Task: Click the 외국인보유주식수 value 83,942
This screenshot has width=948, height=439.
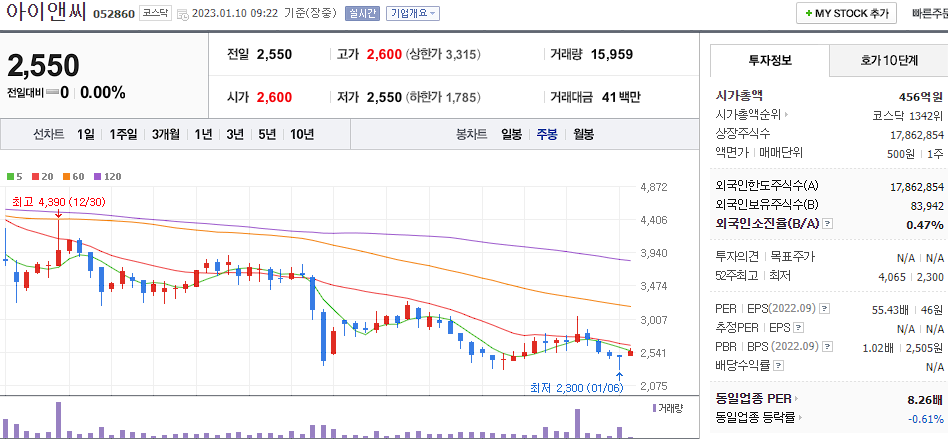Action: coord(927,206)
